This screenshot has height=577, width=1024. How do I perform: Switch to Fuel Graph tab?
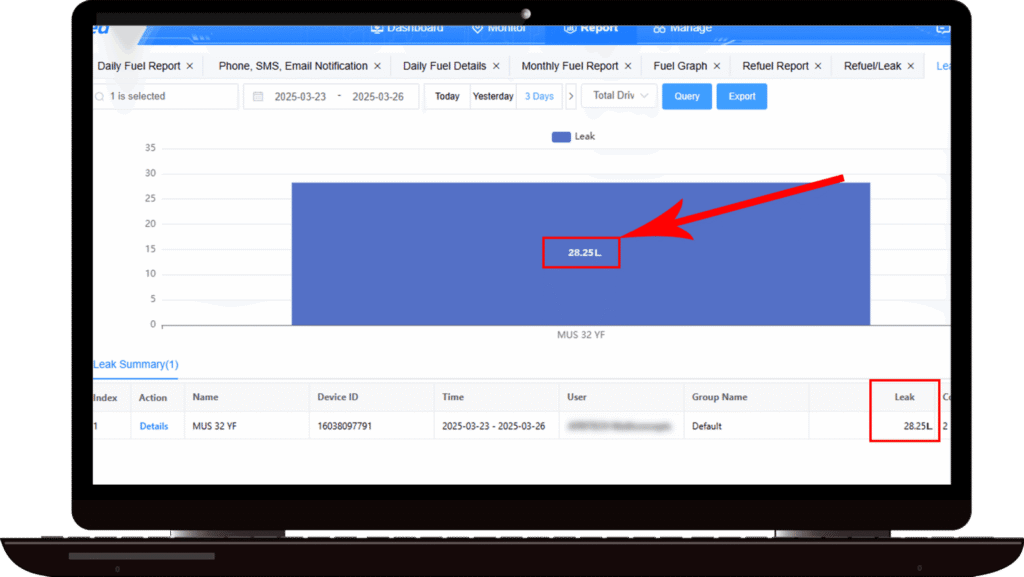point(680,66)
